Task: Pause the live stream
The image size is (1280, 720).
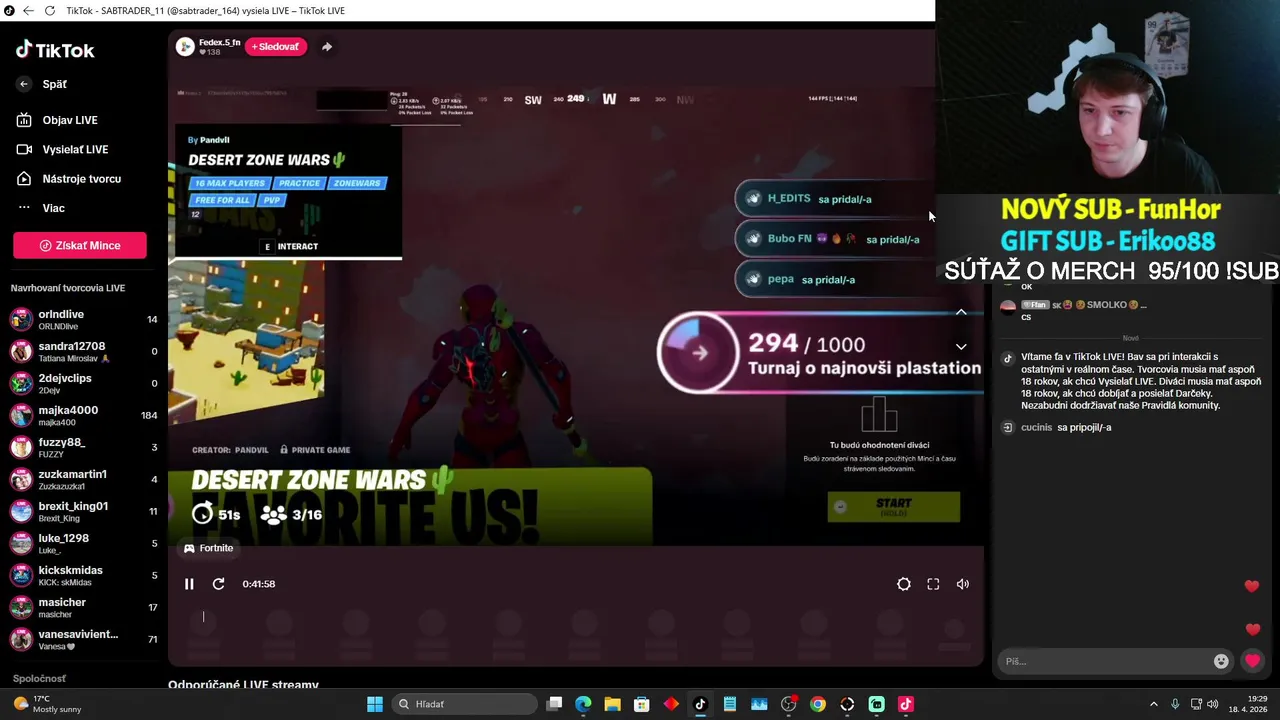Action: click(189, 584)
